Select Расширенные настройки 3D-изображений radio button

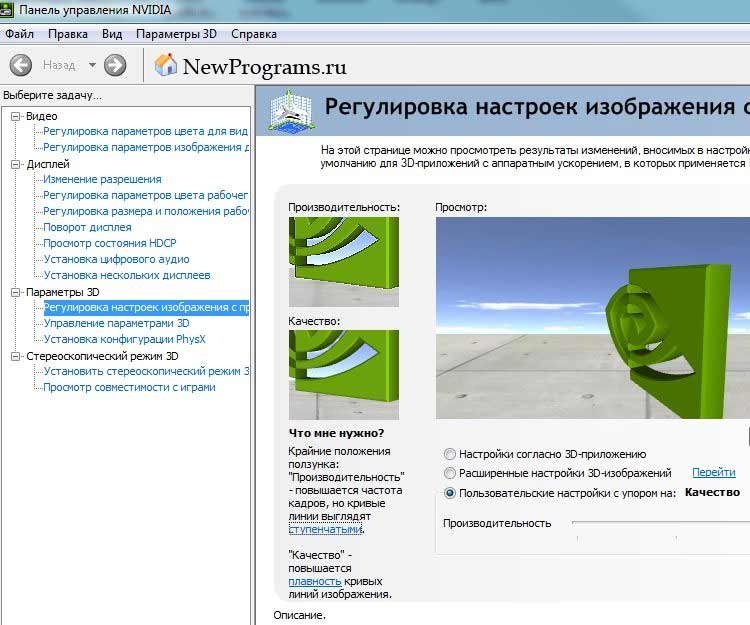[450, 473]
